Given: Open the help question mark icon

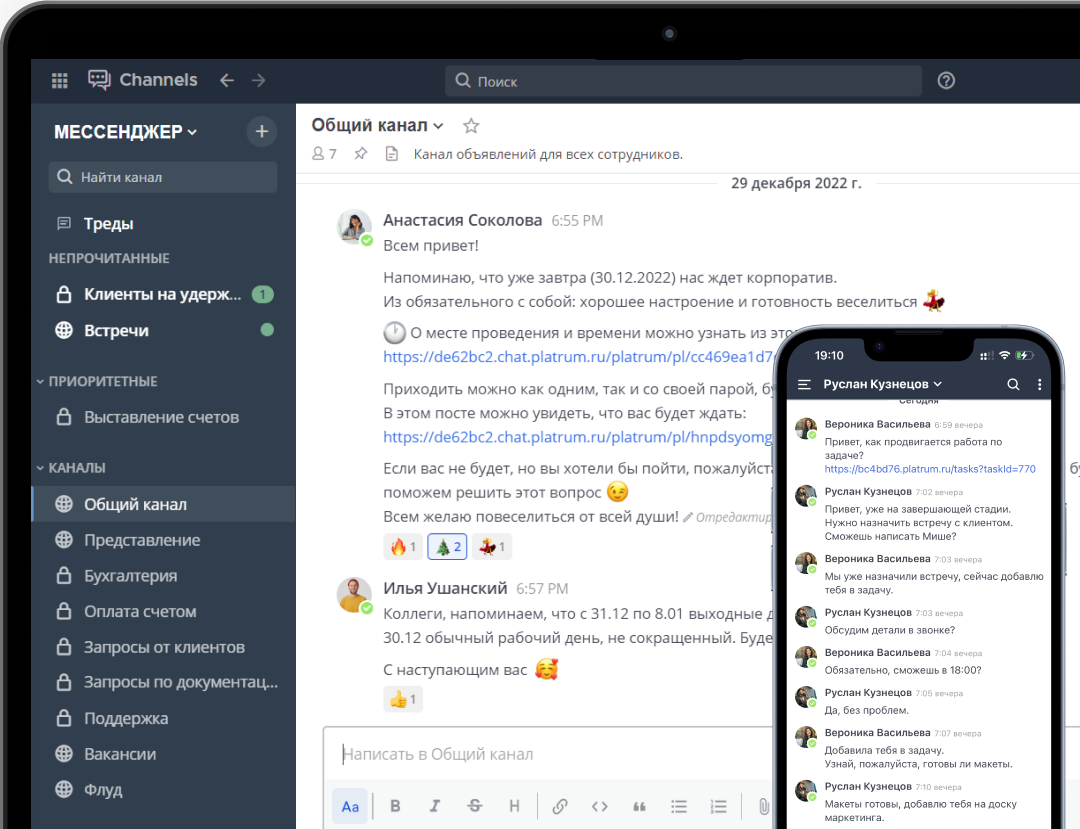Looking at the screenshot, I should pyautogui.click(x=946, y=81).
